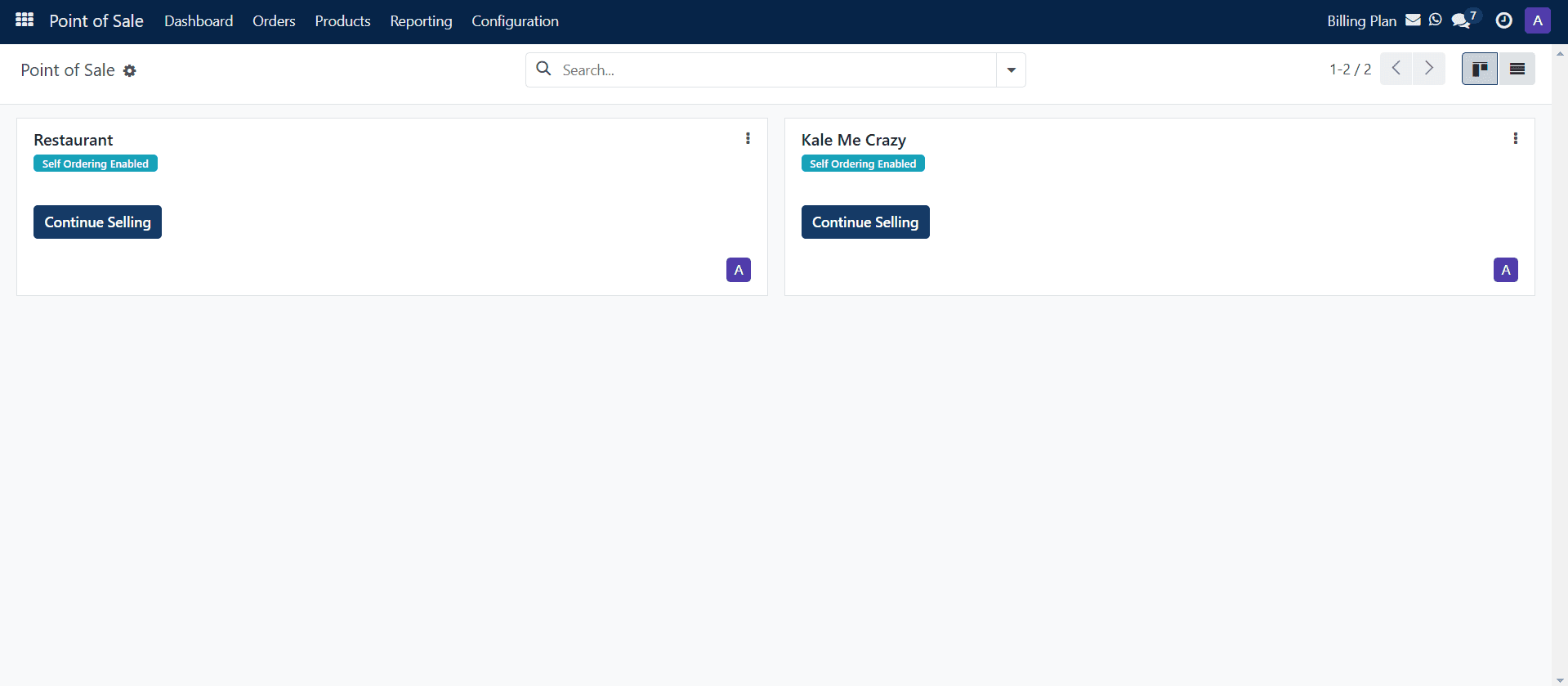This screenshot has width=1568, height=686.
Task: Continue Selling in Kale Me Crazy
Action: pos(865,222)
